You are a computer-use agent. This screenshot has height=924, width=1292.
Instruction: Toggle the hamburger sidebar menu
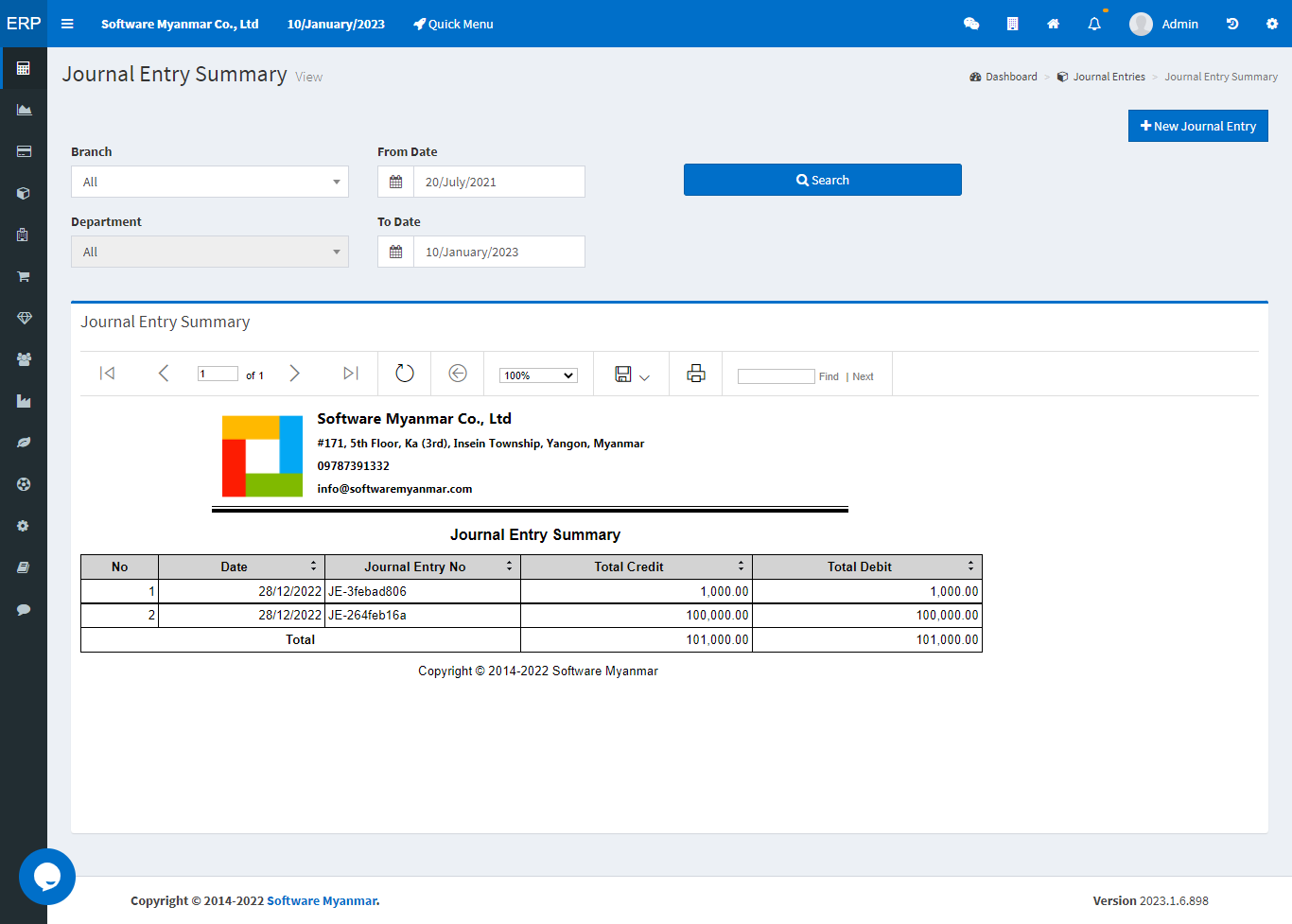coord(67,24)
